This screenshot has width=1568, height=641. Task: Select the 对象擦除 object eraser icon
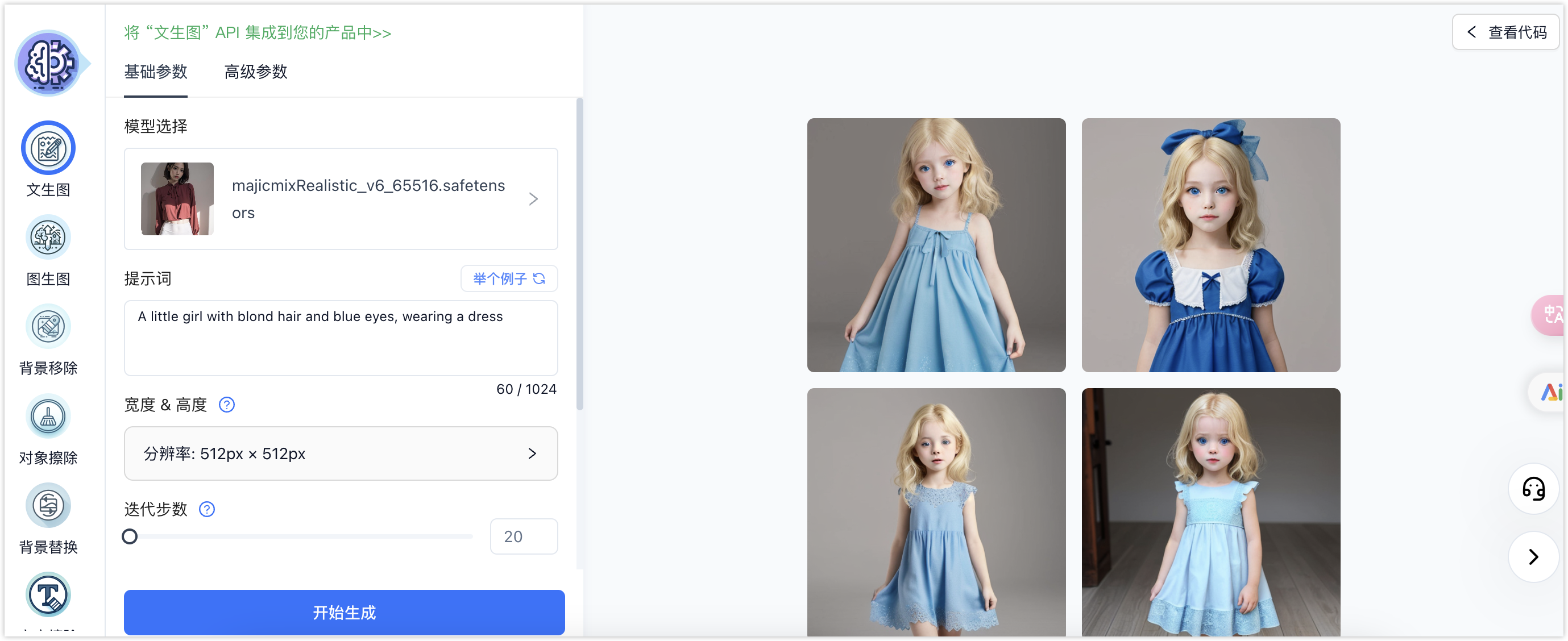pyautogui.click(x=48, y=417)
